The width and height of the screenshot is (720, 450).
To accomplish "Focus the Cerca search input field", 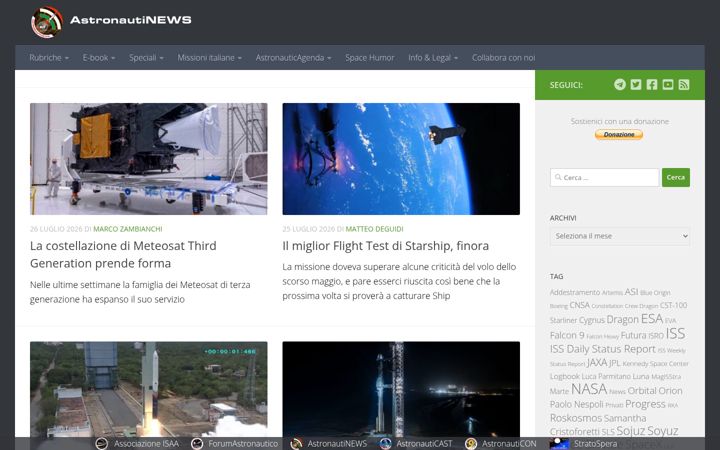I will tap(604, 177).
